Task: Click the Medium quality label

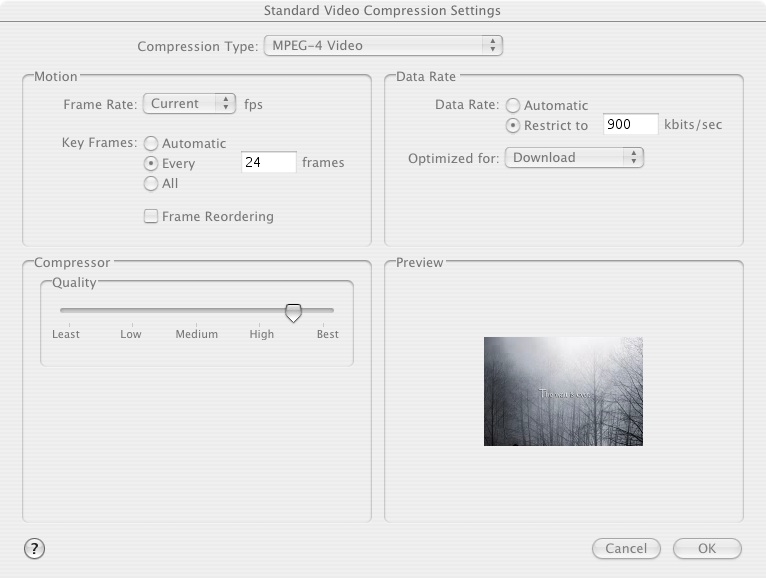Action: click(197, 334)
